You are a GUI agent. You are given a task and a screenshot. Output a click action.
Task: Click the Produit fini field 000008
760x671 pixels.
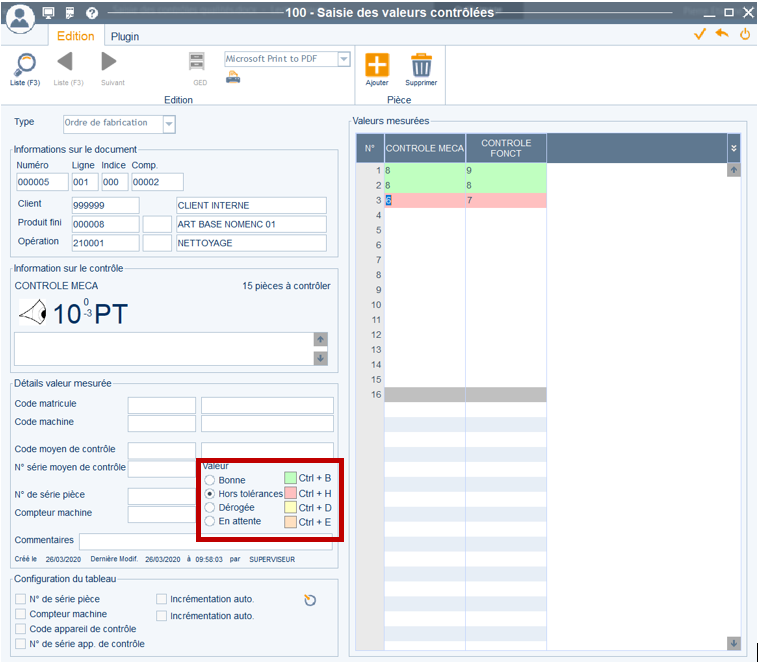click(x=105, y=224)
